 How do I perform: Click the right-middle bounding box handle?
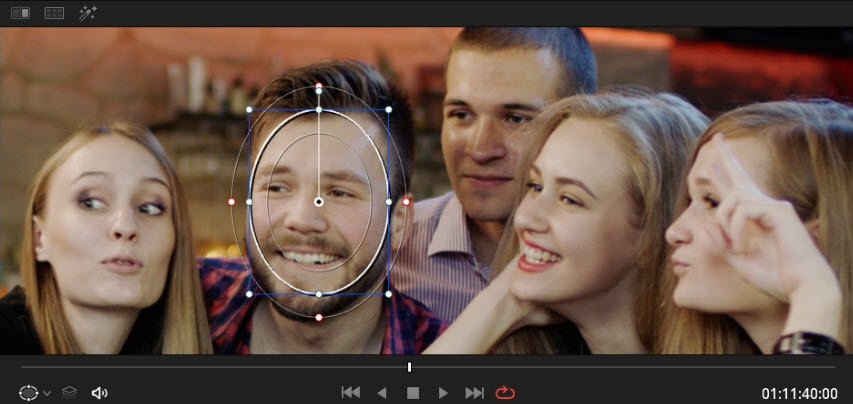pyautogui.click(x=388, y=202)
